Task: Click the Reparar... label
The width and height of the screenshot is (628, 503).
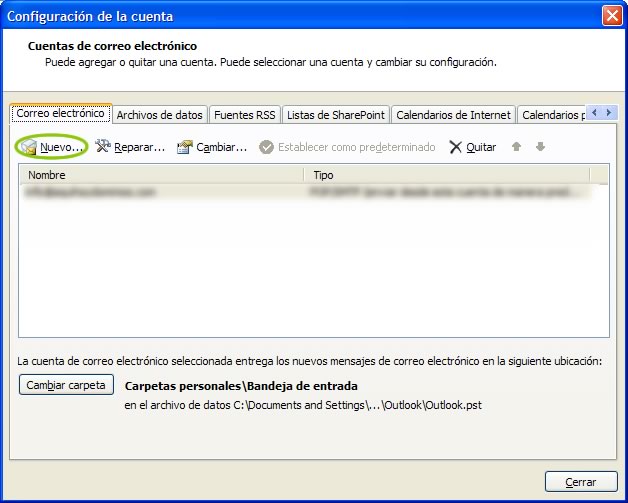Action: click(139, 147)
